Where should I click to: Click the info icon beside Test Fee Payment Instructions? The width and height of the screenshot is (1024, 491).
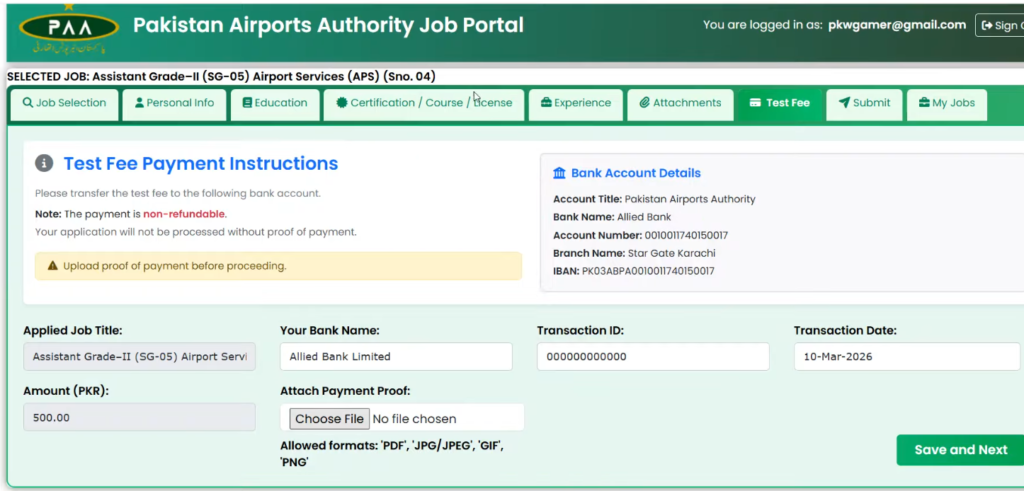(x=44, y=164)
